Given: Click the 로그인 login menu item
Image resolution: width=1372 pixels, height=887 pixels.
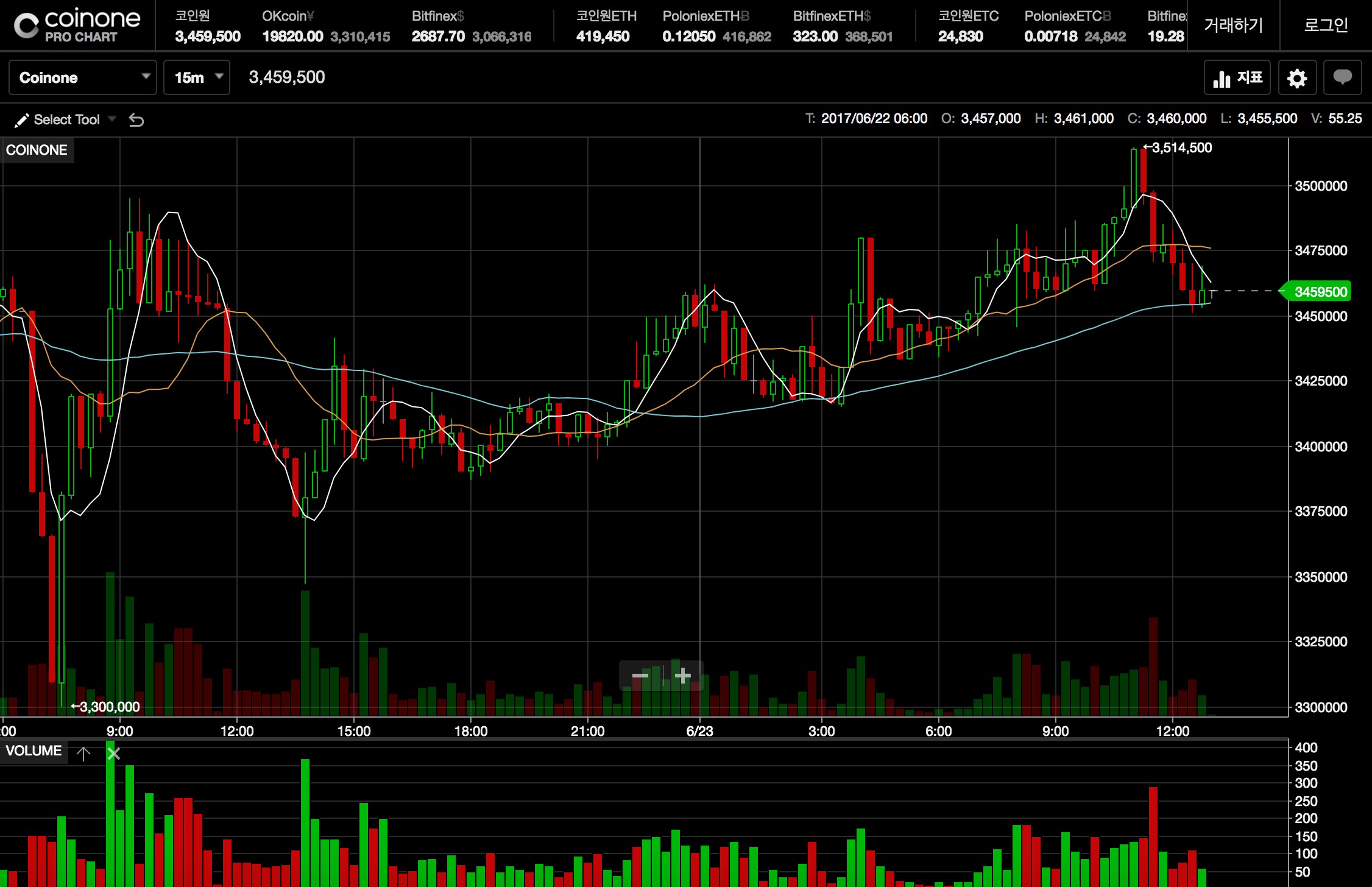Looking at the screenshot, I should (x=1326, y=26).
